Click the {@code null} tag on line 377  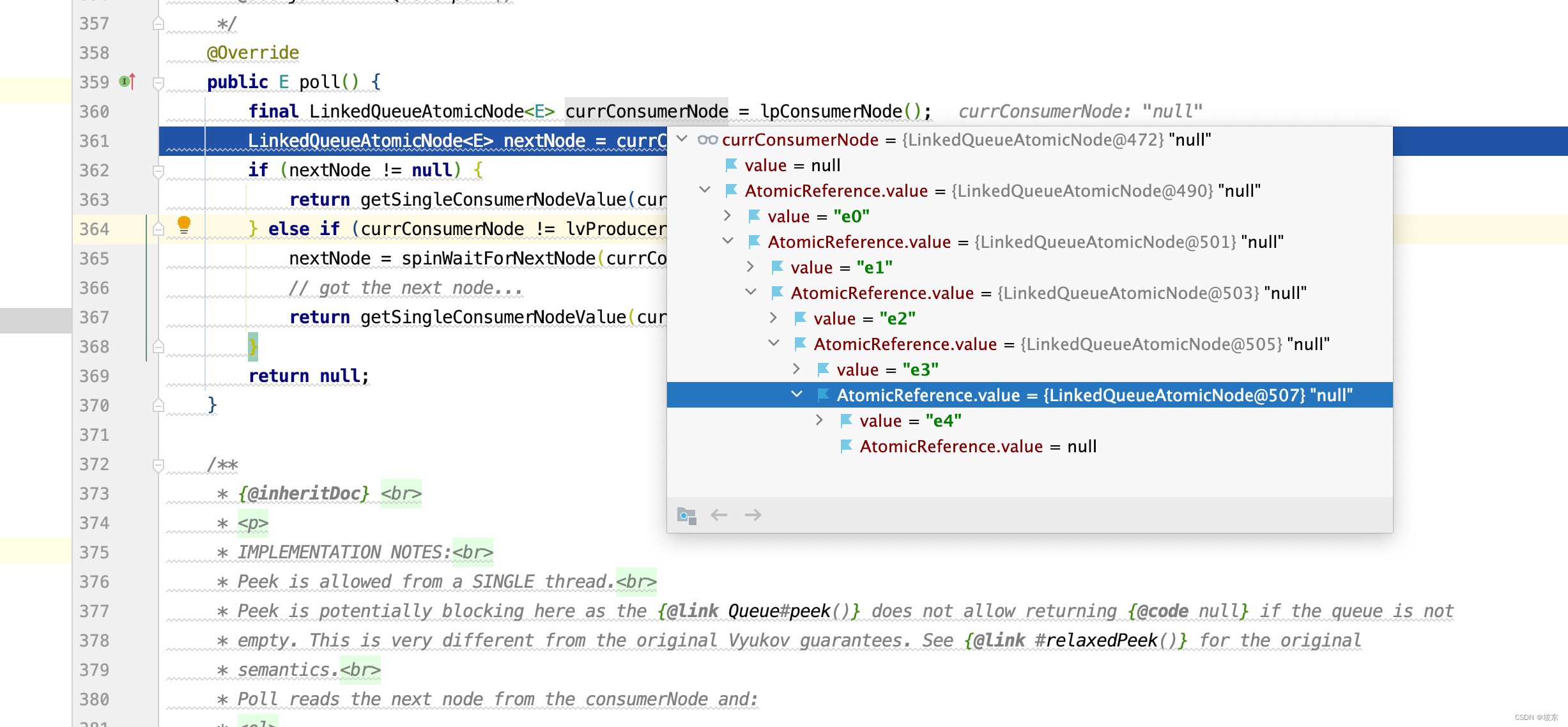[1188, 611]
